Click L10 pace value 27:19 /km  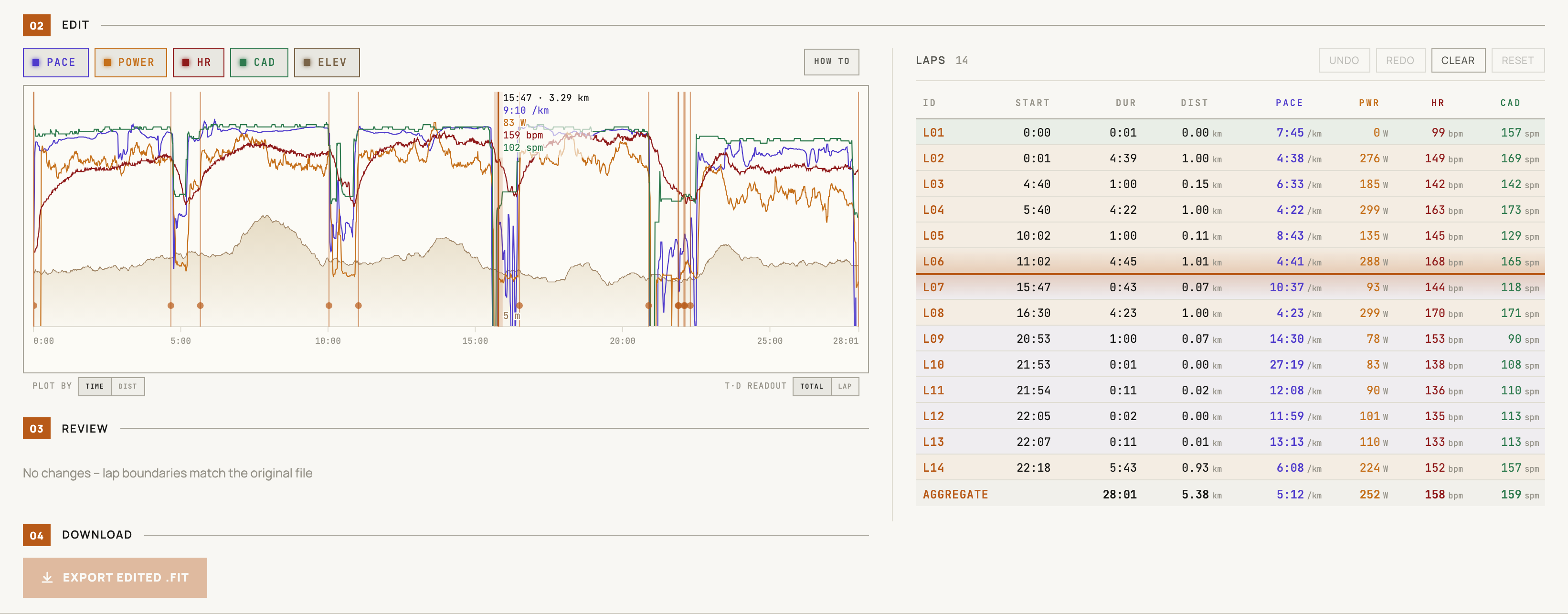point(1295,364)
